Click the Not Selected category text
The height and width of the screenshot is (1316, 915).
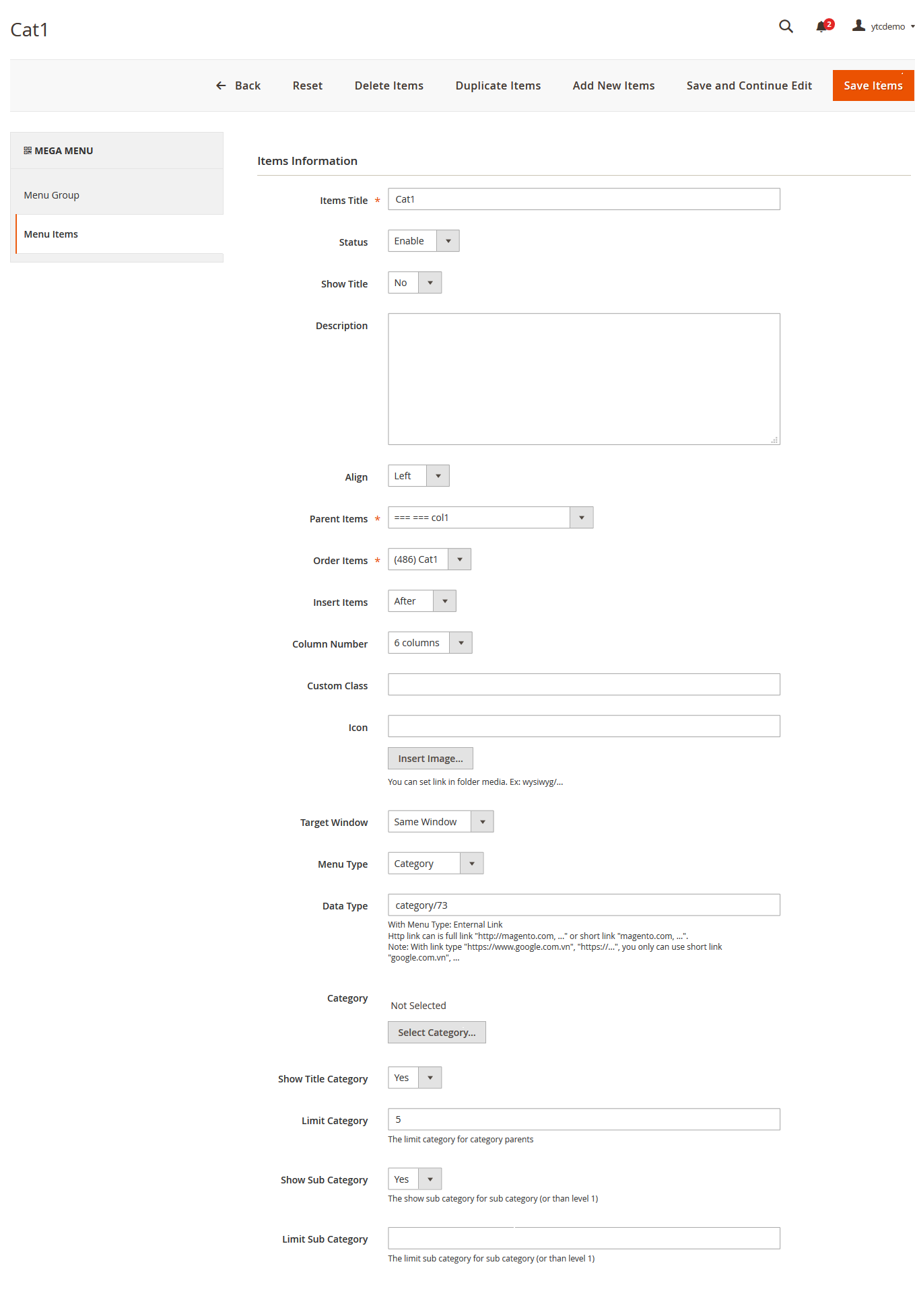pos(418,1006)
